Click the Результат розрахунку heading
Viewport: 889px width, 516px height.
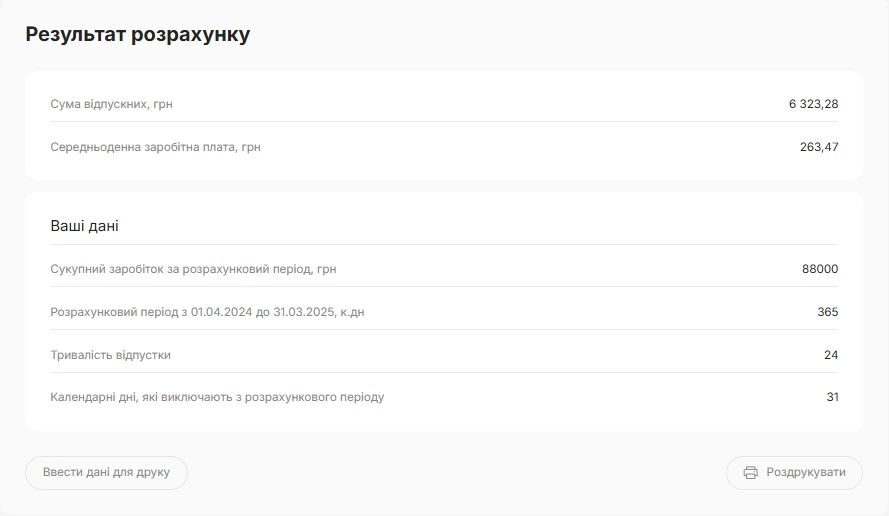coord(138,34)
